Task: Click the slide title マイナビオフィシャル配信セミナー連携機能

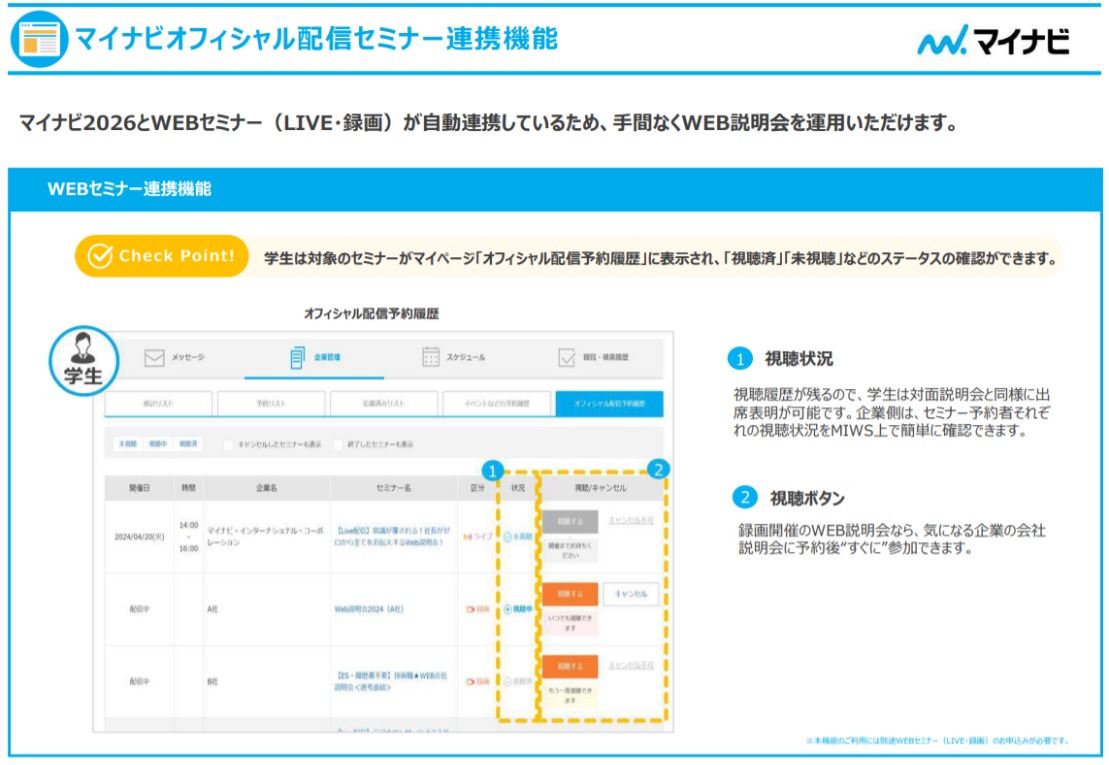Action: [316, 39]
